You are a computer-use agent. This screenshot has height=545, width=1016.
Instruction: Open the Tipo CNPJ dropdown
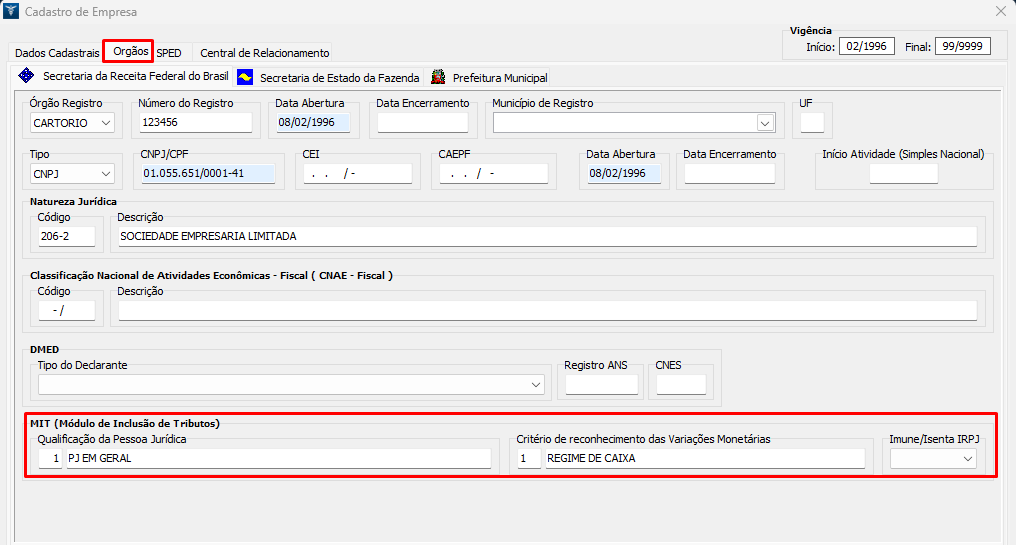pos(106,174)
